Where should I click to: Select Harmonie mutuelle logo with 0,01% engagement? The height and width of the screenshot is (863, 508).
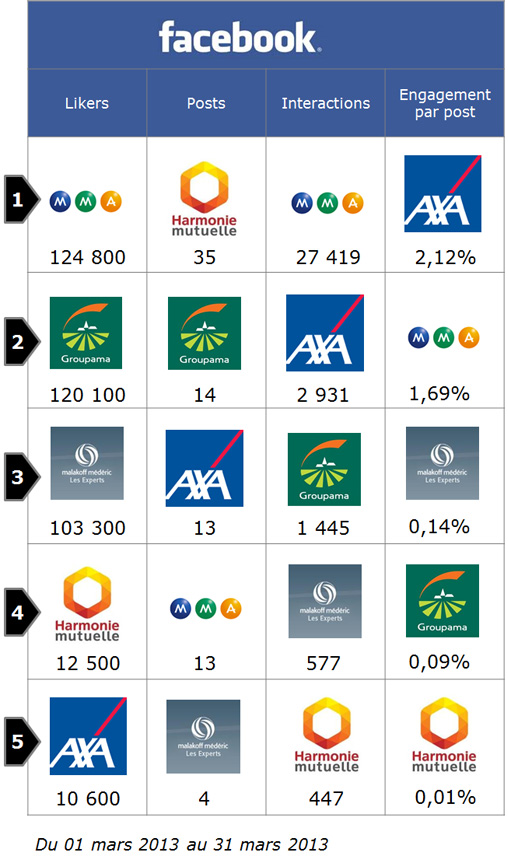(x=444, y=735)
